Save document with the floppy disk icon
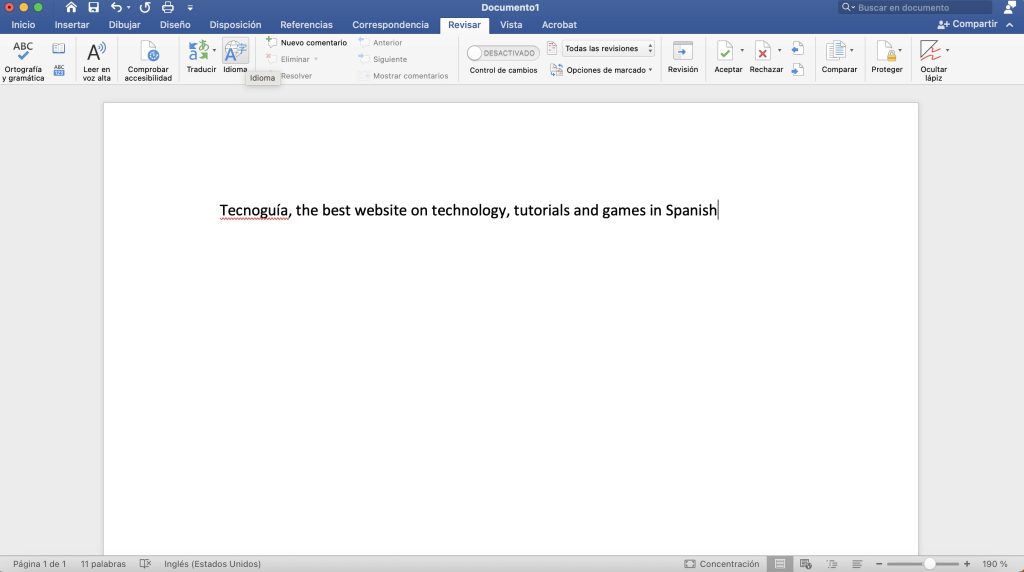Viewport: 1024px width, 572px height. click(x=93, y=7)
